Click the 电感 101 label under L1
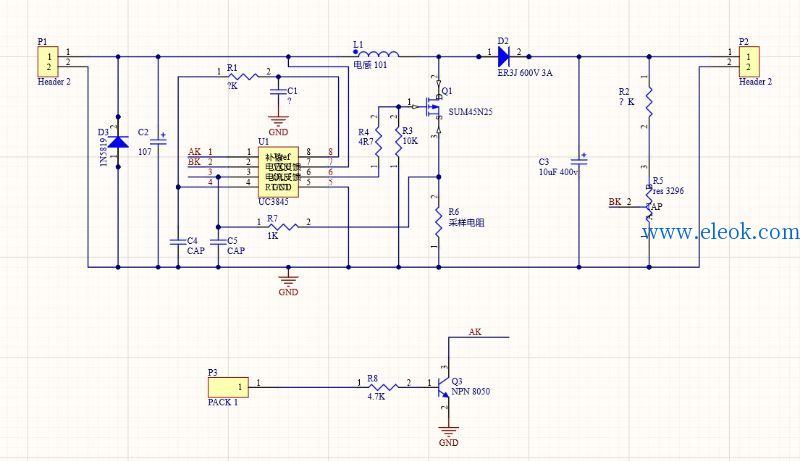The image size is (800, 461). (x=370, y=65)
